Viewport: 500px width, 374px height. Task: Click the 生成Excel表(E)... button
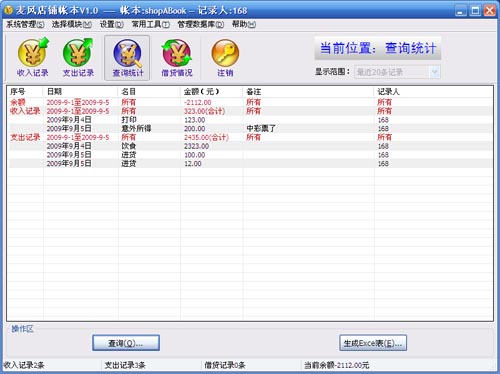click(373, 343)
